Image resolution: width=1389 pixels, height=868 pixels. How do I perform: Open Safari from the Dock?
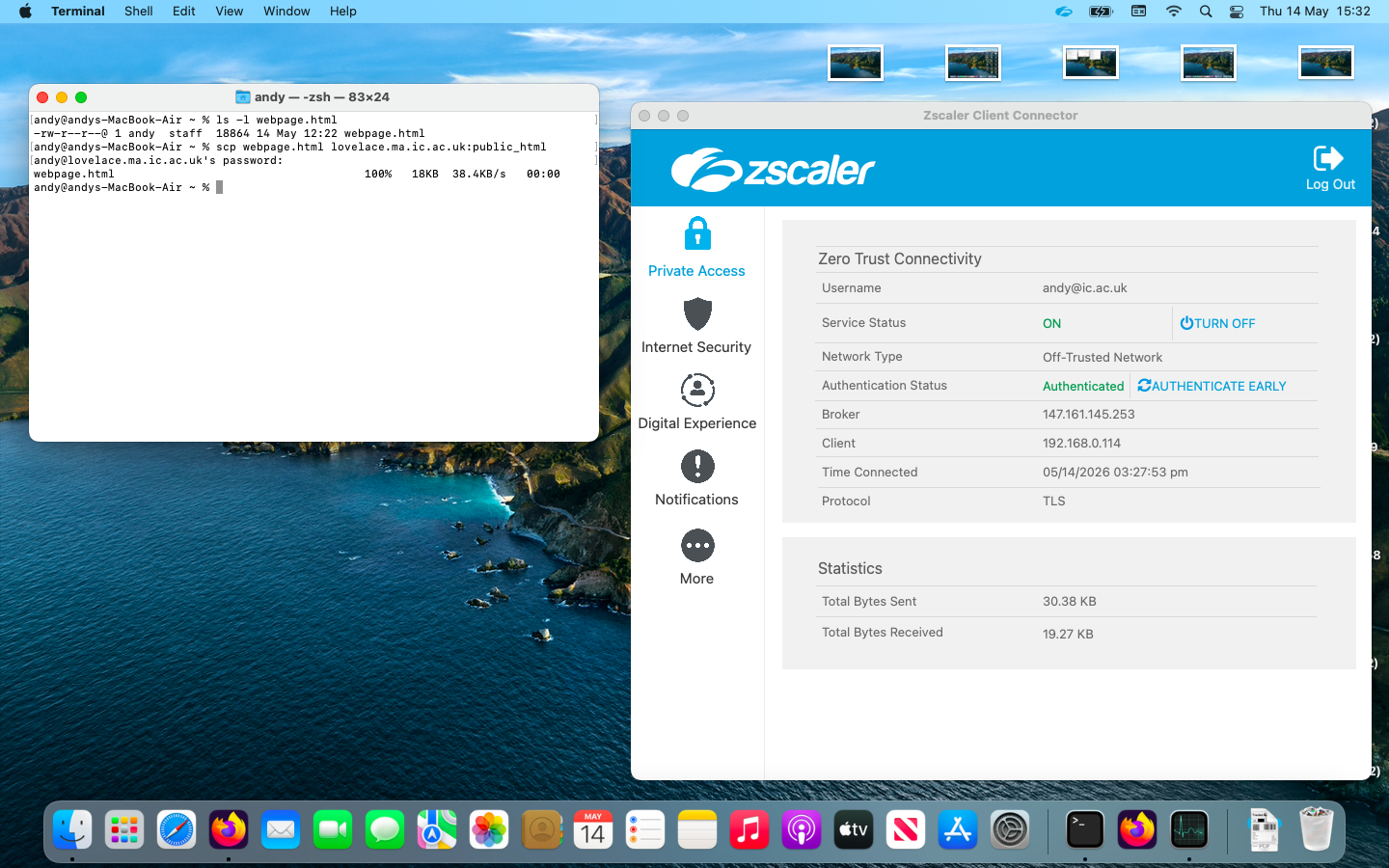(x=177, y=829)
